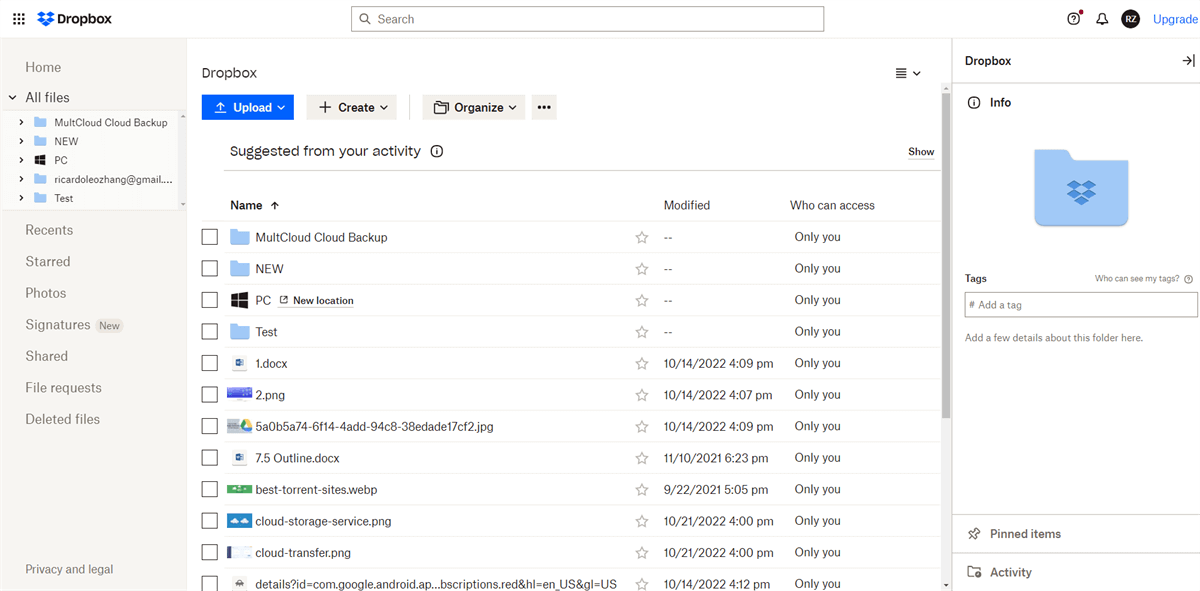Open the app grid launcher icon
Image resolution: width=1200 pixels, height=591 pixels.
18,19
